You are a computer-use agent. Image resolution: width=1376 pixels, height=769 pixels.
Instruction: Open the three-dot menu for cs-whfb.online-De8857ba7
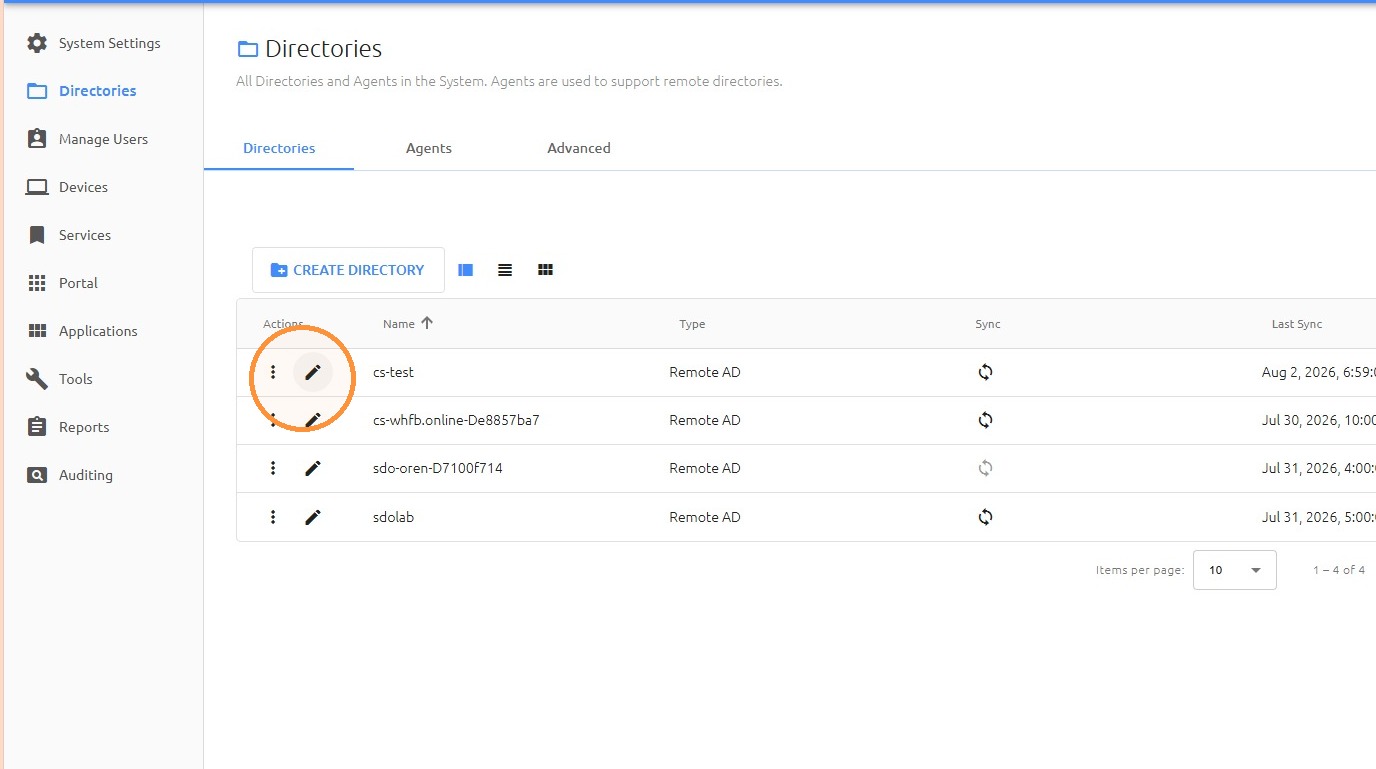coord(273,420)
